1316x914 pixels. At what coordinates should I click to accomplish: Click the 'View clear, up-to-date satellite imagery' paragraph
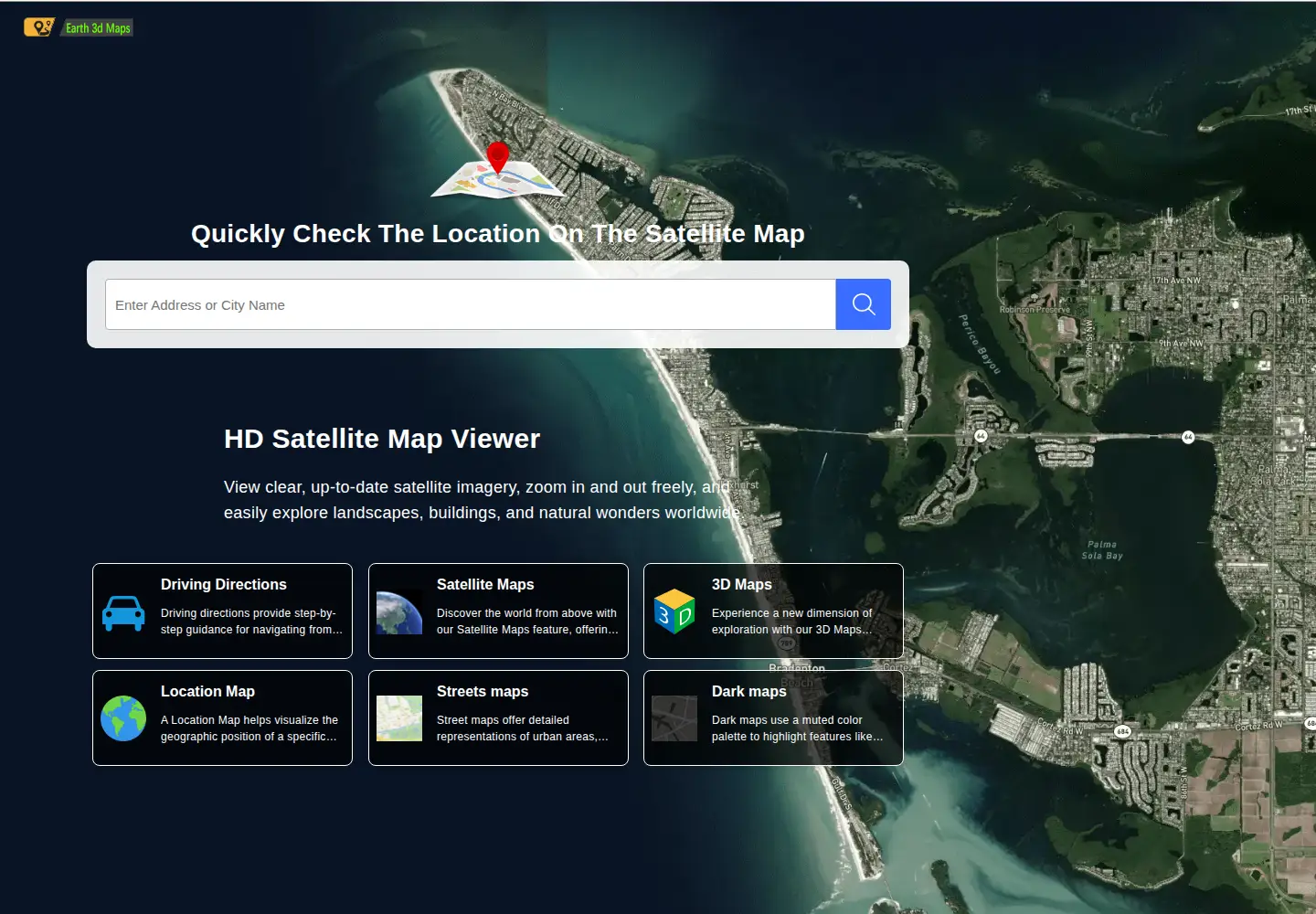tap(483, 500)
